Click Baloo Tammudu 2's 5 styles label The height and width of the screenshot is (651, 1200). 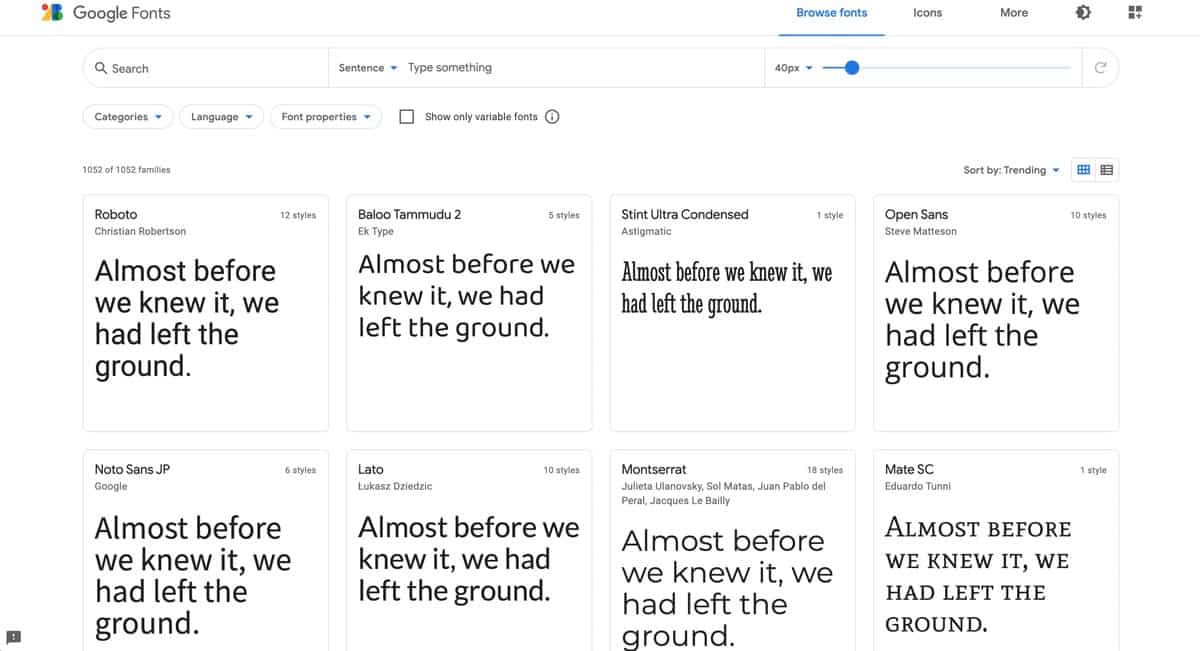[x=564, y=215]
